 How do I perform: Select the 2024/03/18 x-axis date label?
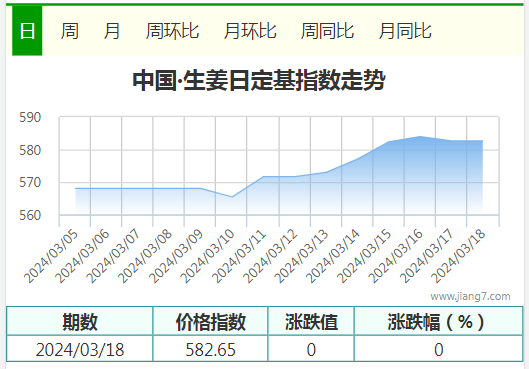458,256
